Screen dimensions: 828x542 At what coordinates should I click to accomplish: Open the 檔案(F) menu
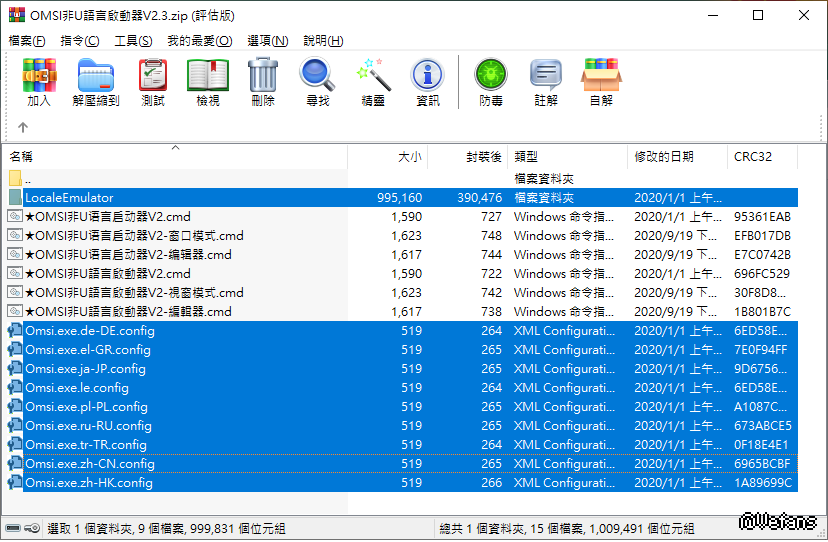point(27,41)
